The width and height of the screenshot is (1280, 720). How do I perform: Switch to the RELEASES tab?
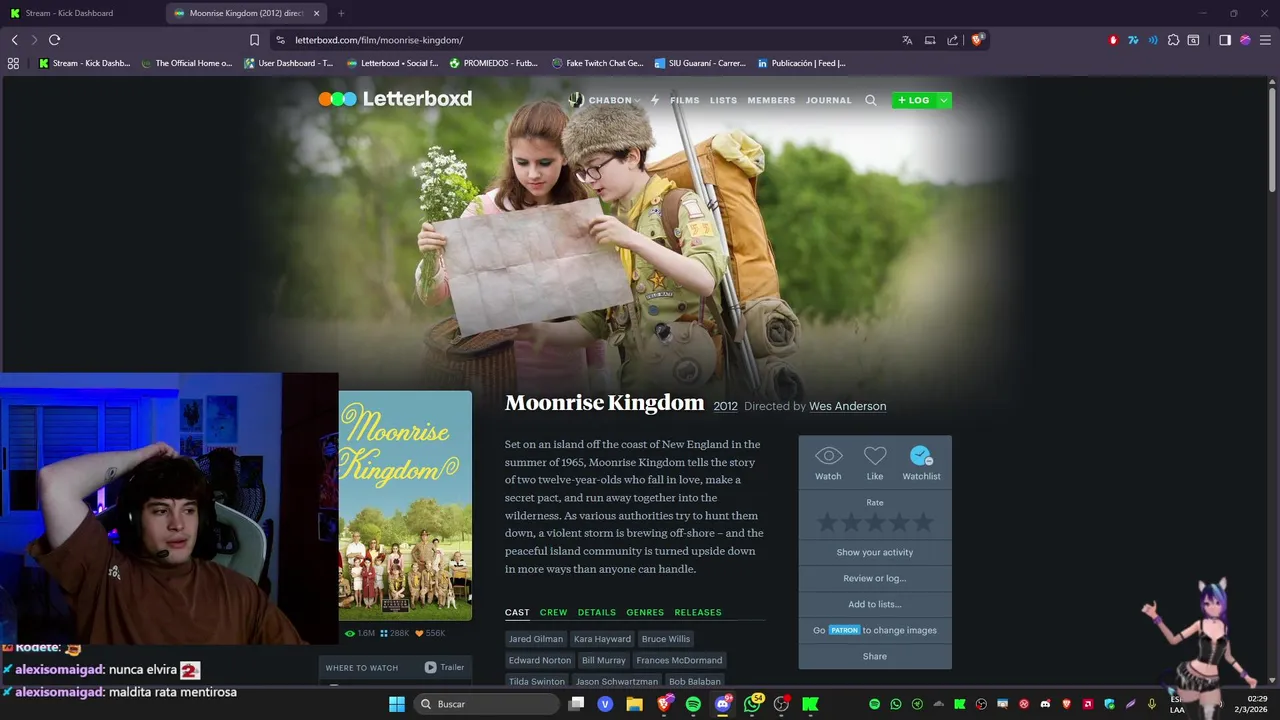coord(698,612)
